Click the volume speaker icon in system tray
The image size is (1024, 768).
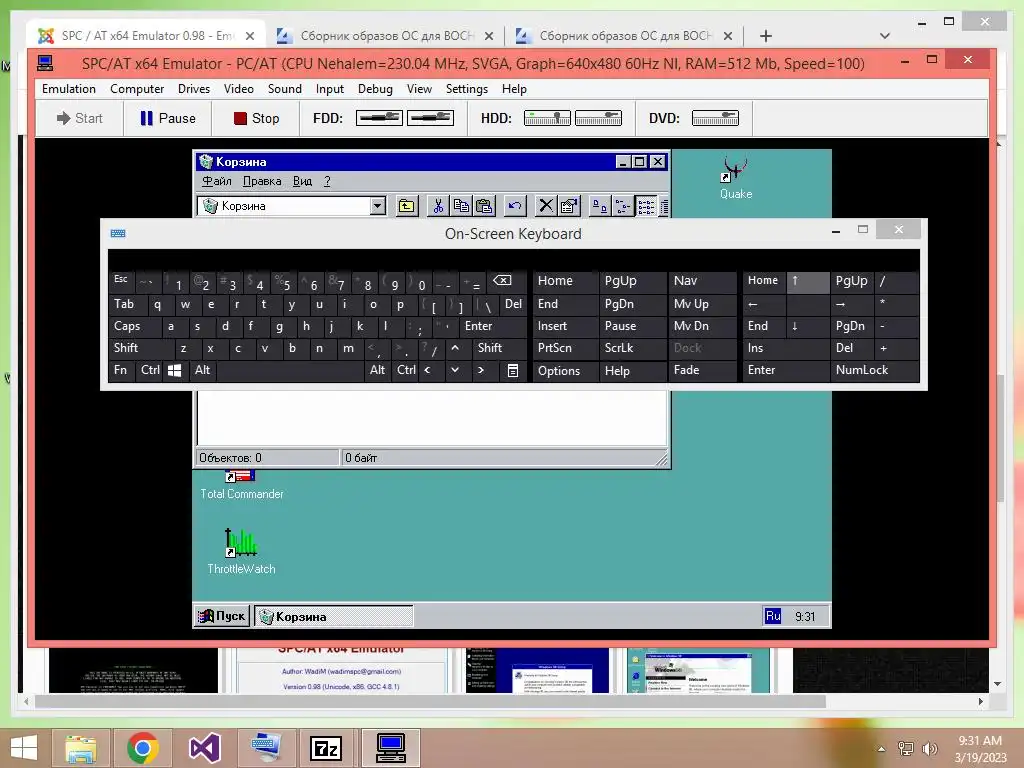tap(929, 748)
